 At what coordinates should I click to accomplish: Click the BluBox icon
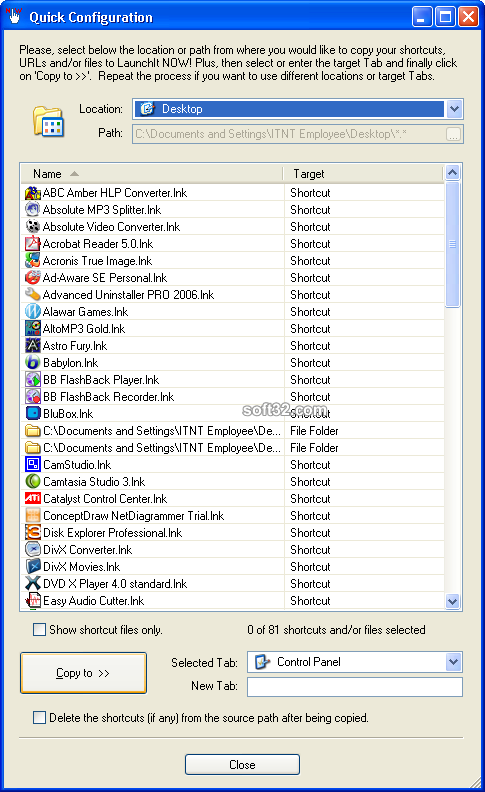pyautogui.click(x=33, y=414)
